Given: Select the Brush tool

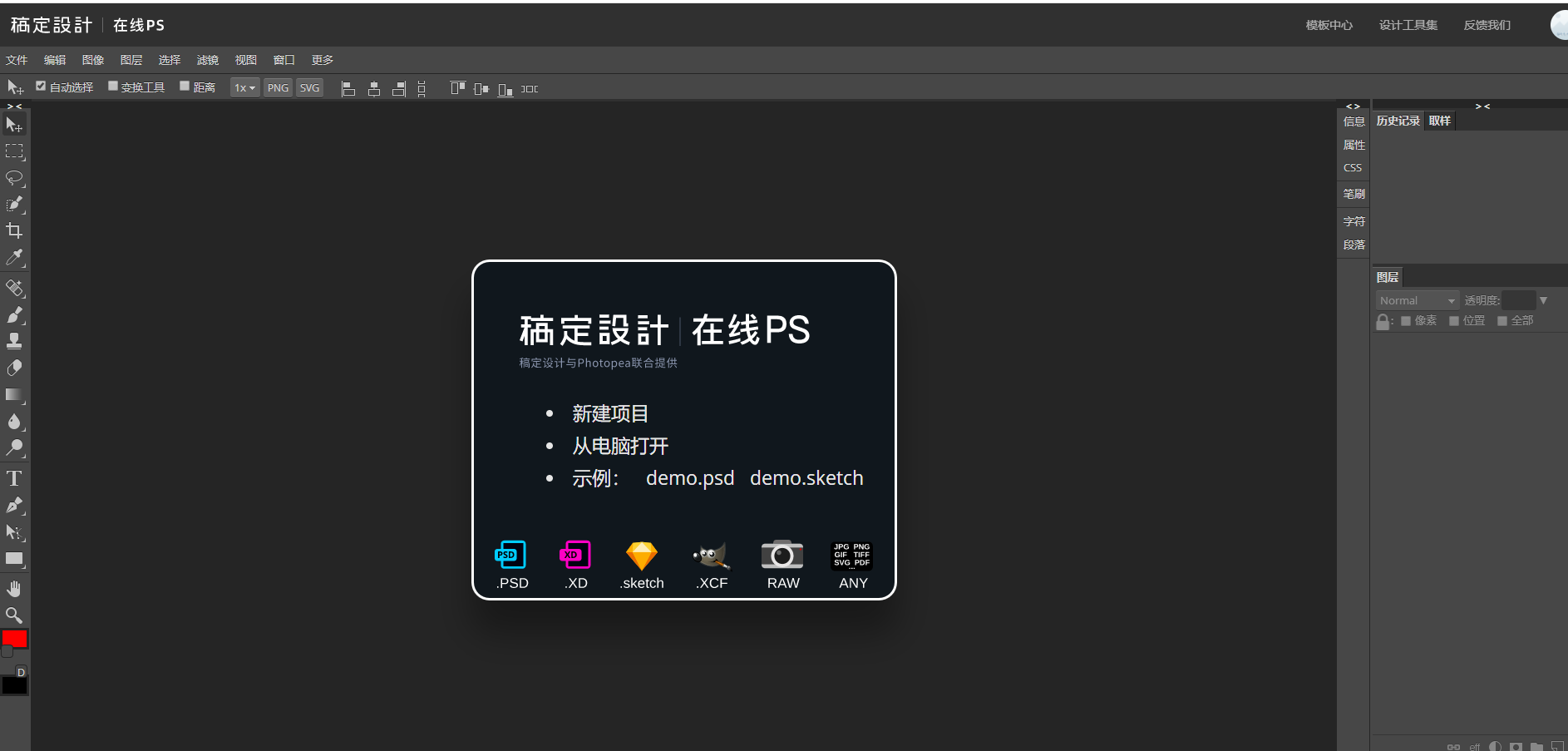Looking at the screenshot, I should 14,315.
